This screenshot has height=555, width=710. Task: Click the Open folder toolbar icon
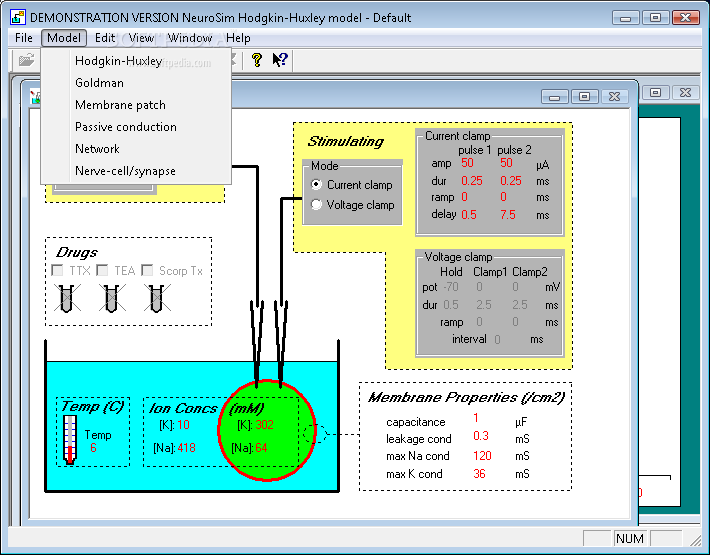(26, 60)
